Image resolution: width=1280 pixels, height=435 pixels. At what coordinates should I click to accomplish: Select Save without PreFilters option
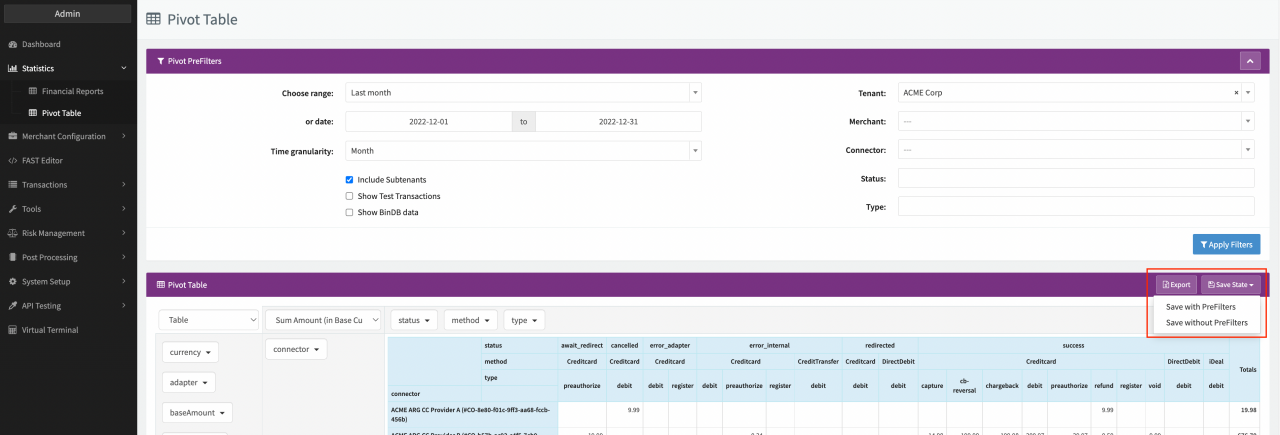pos(1206,323)
